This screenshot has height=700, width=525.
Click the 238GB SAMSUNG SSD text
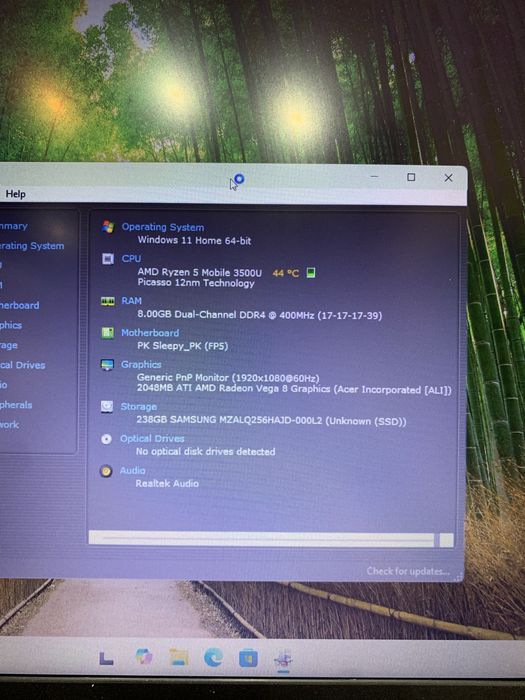click(x=271, y=420)
